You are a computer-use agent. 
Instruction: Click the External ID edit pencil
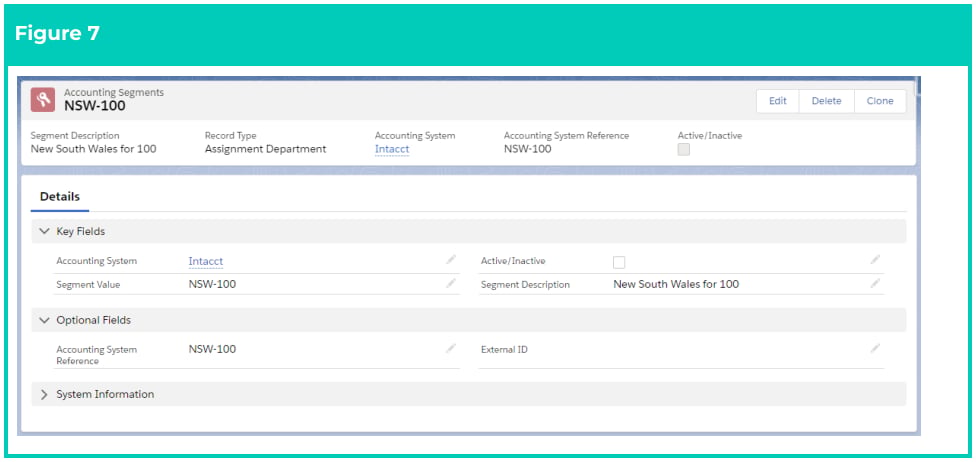(875, 349)
